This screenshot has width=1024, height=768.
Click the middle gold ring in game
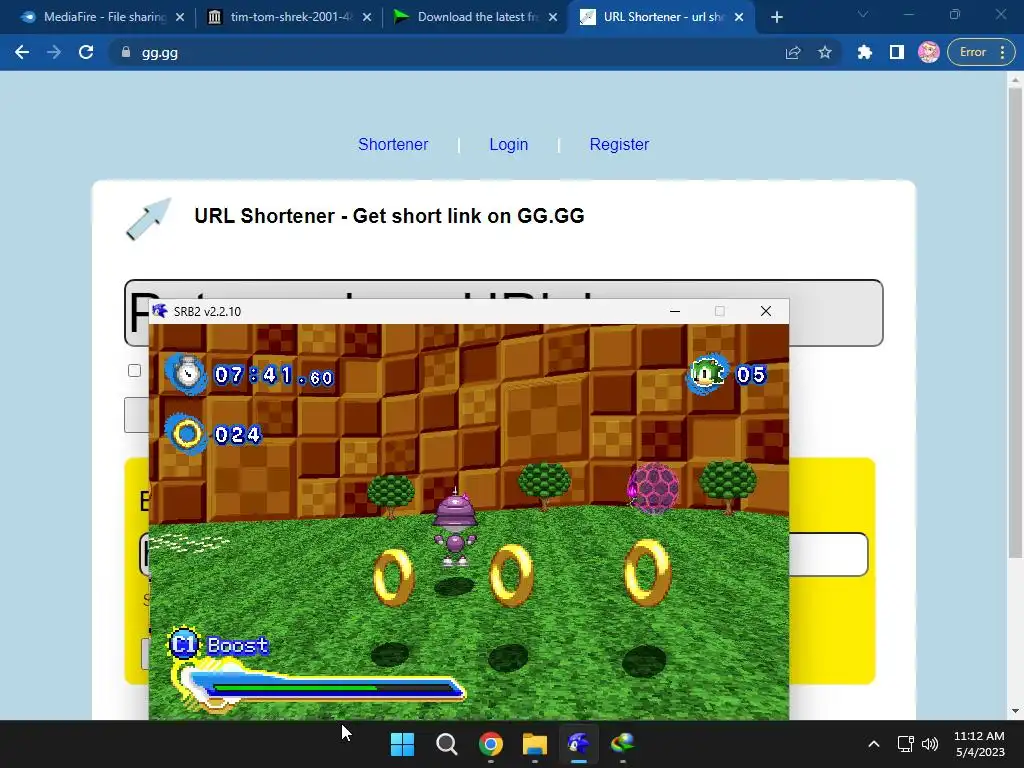(511, 575)
